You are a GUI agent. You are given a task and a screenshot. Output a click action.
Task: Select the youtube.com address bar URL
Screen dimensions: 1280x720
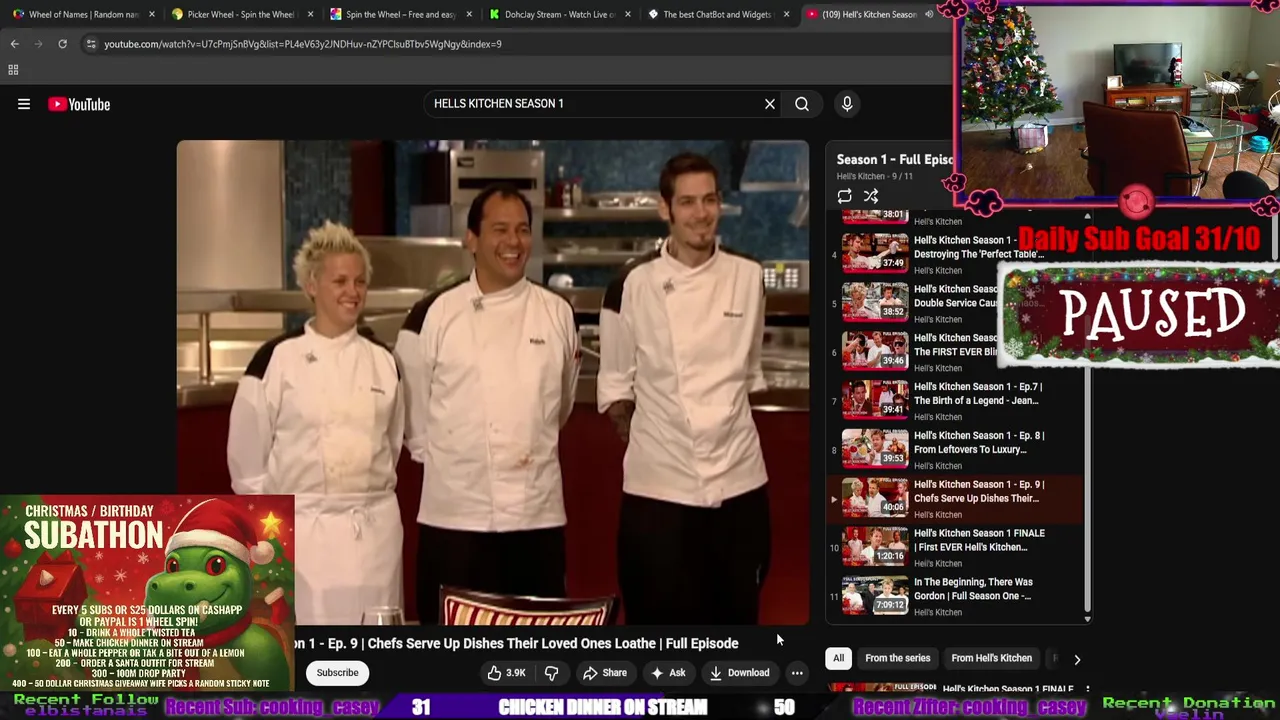pos(303,44)
